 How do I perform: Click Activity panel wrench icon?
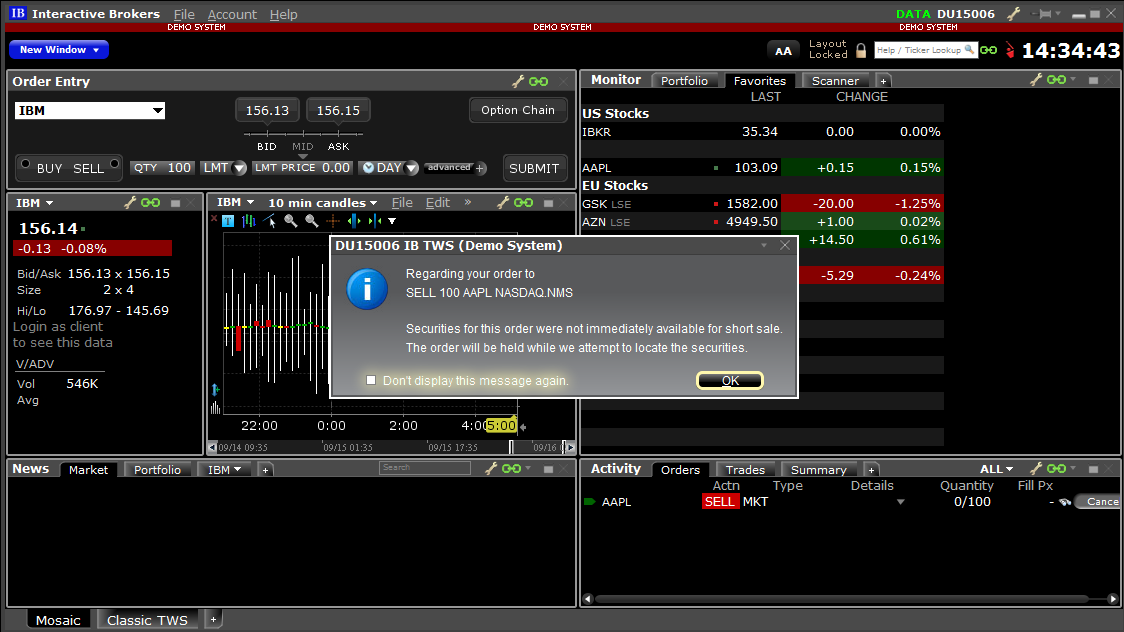pyautogui.click(x=1036, y=469)
